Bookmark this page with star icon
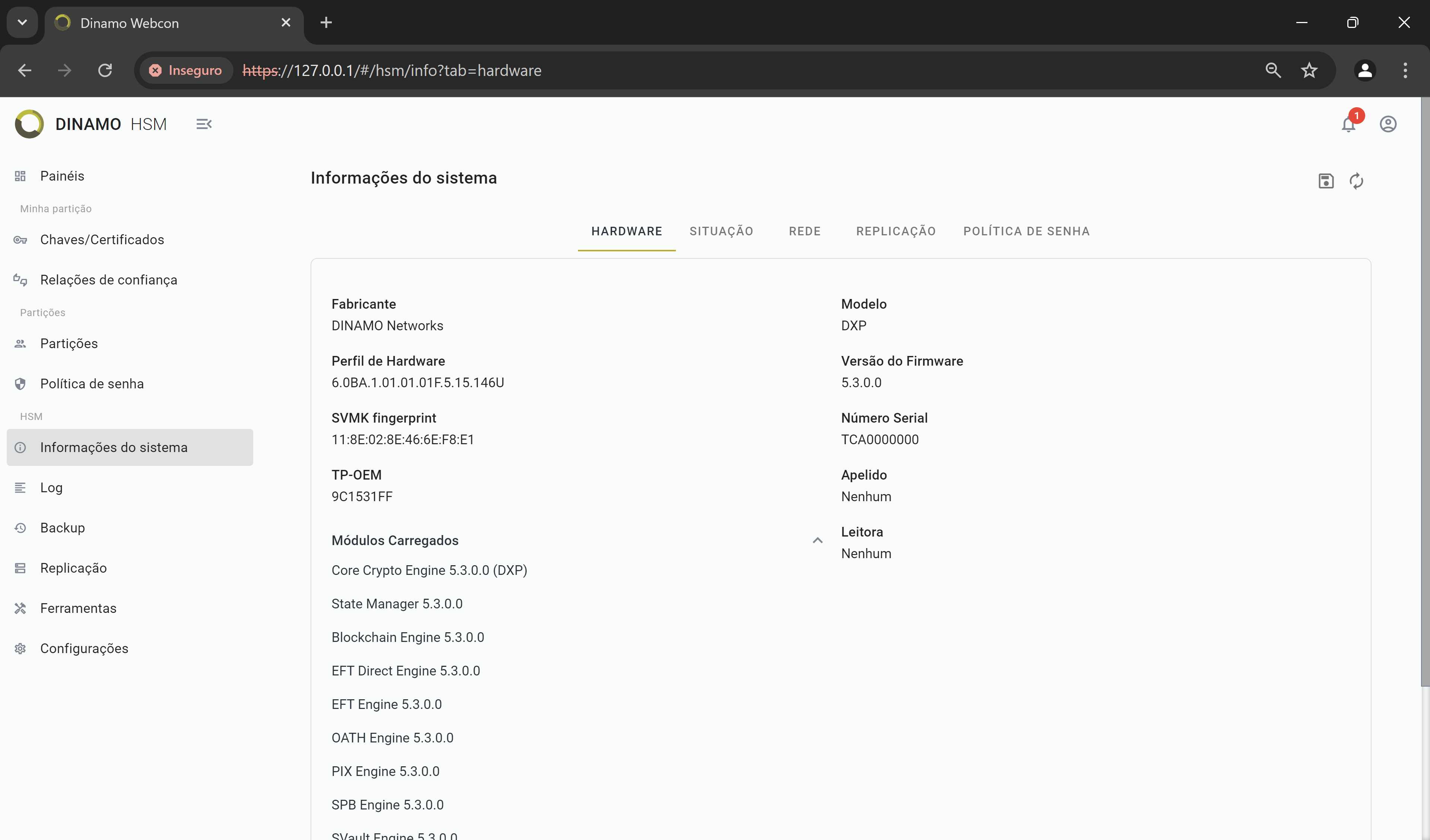The height and width of the screenshot is (840, 1430). point(1309,70)
